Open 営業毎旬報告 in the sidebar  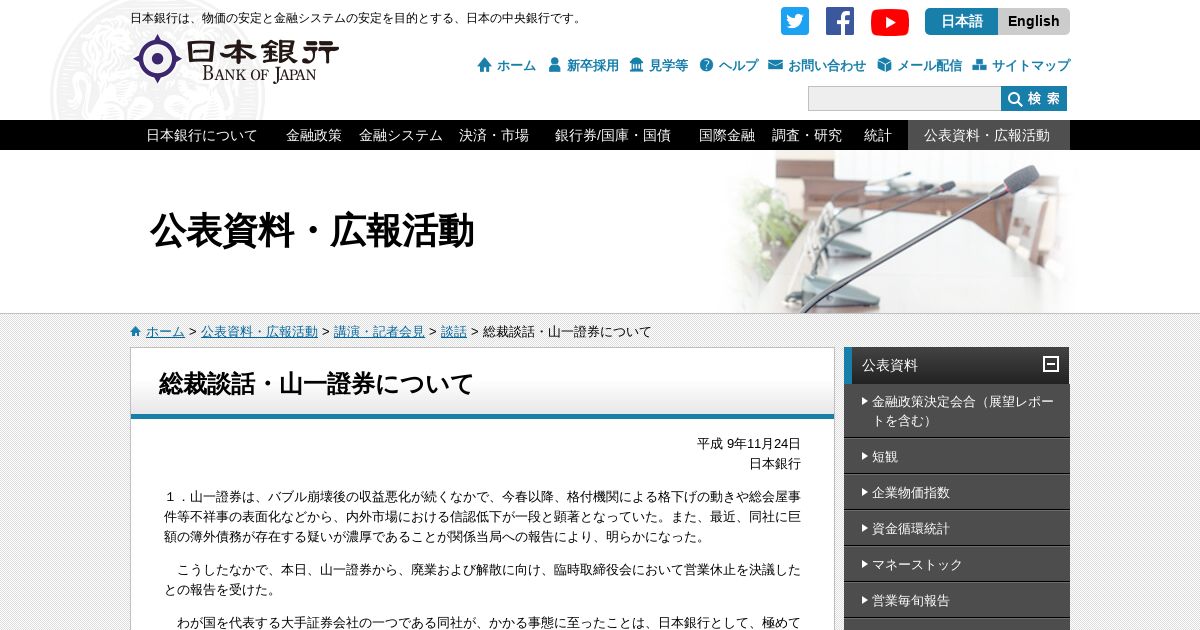click(957, 600)
